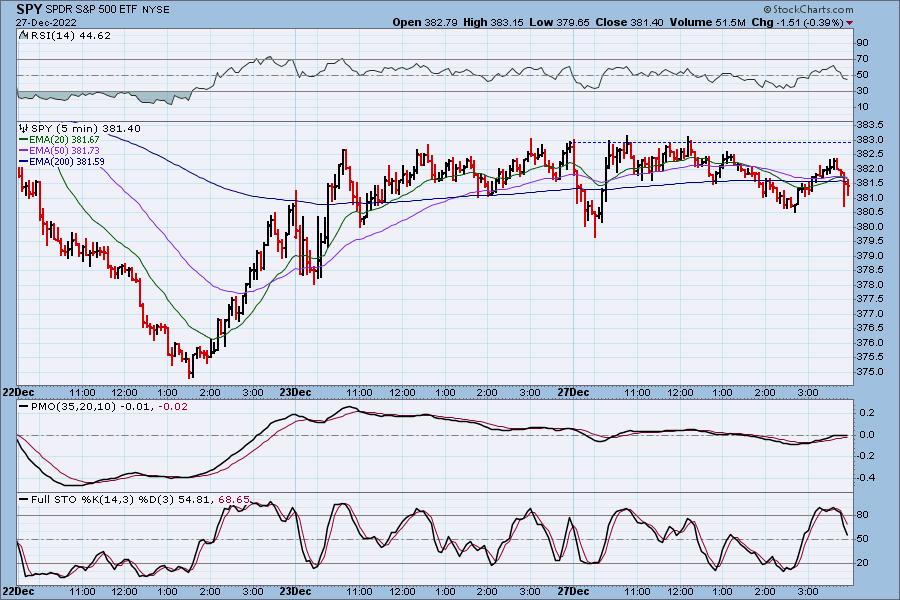Screen dimensions: 900x600
Task: Click the -0.4 level on PMO axis
Action: click(x=866, y=478)
